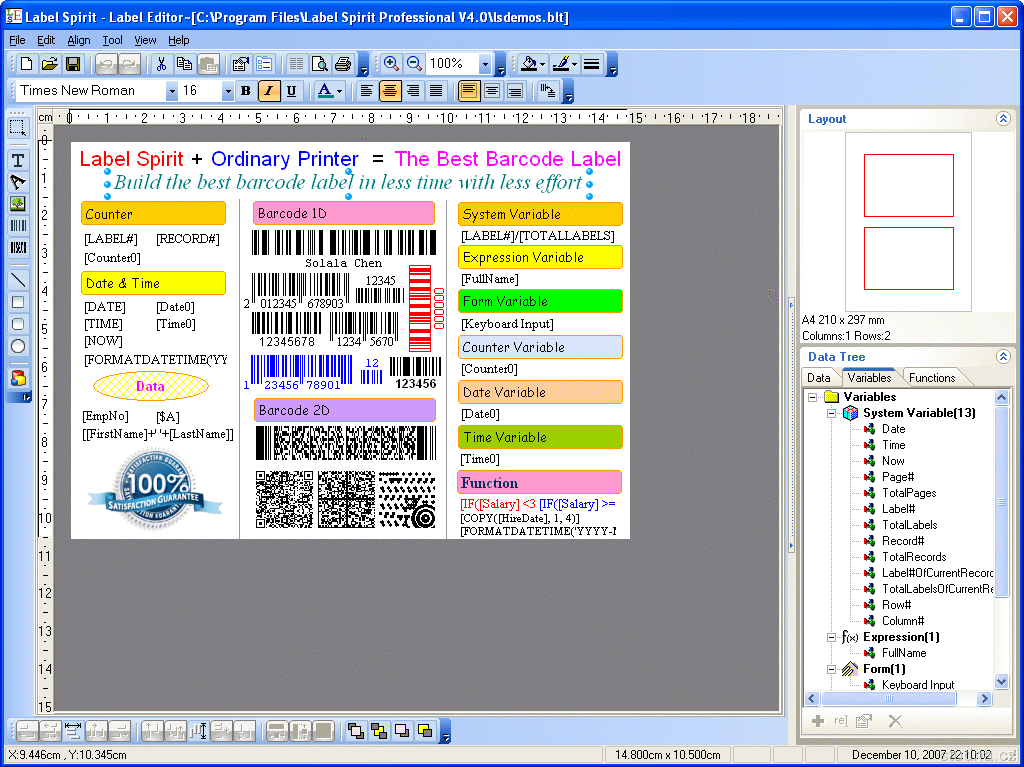This screenshot has width=1024, height=767.
Task: Collapse the System Variable tree node
Action: click(x=831, y=413)
